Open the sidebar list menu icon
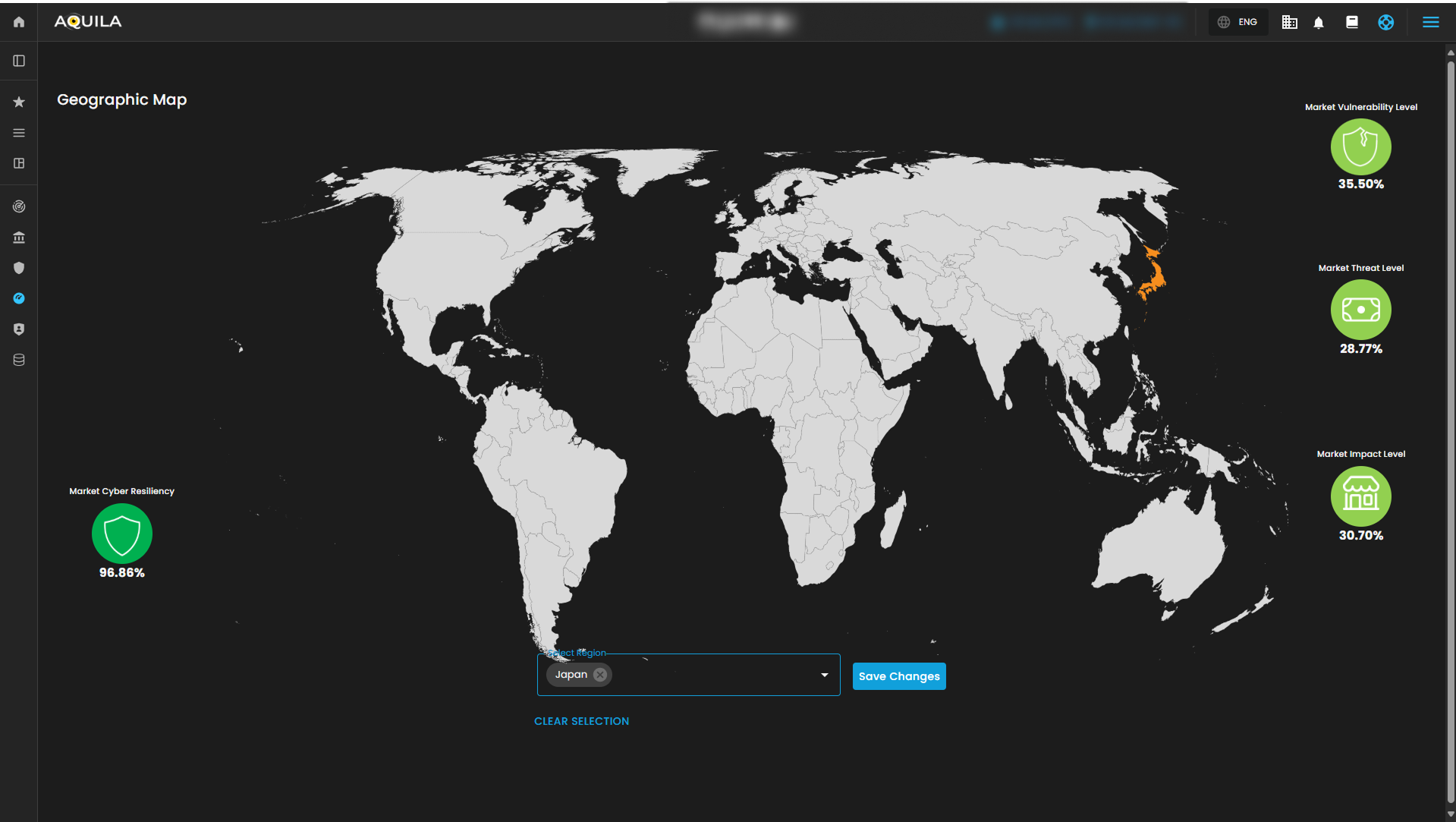1456x822 pixels. click(x=19, y=133)
